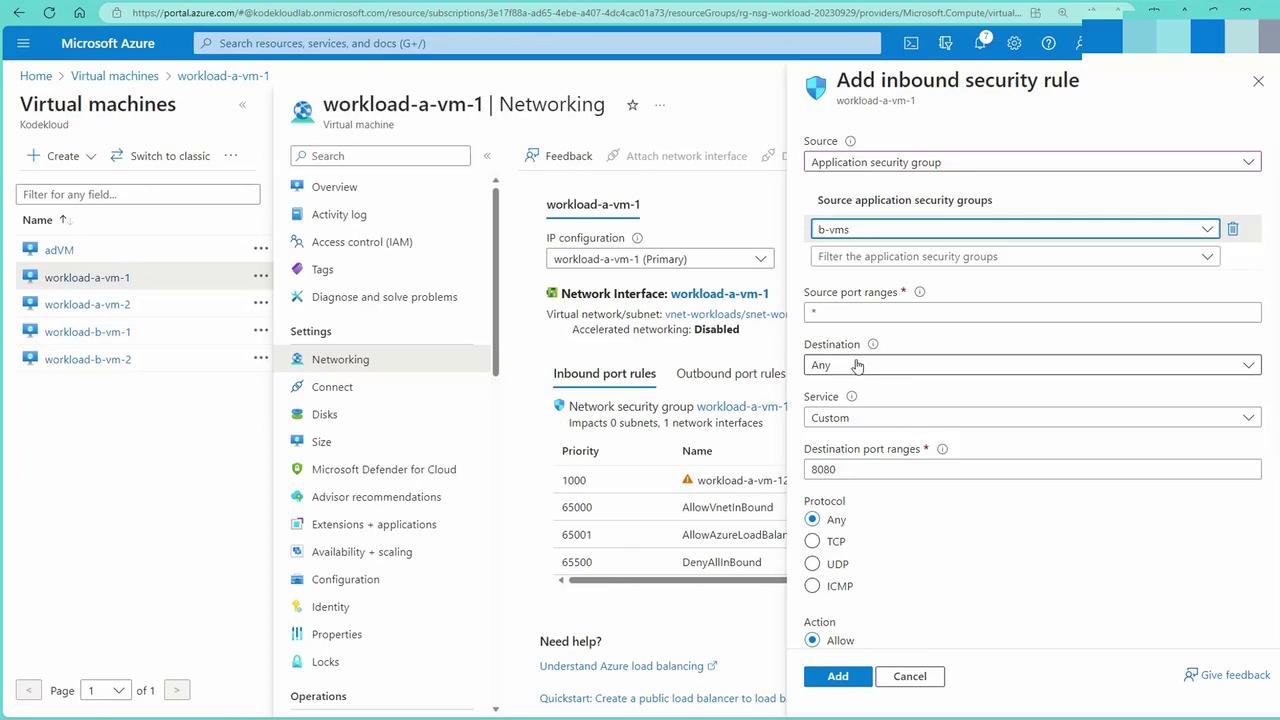Click the Add button

(838, 676)
